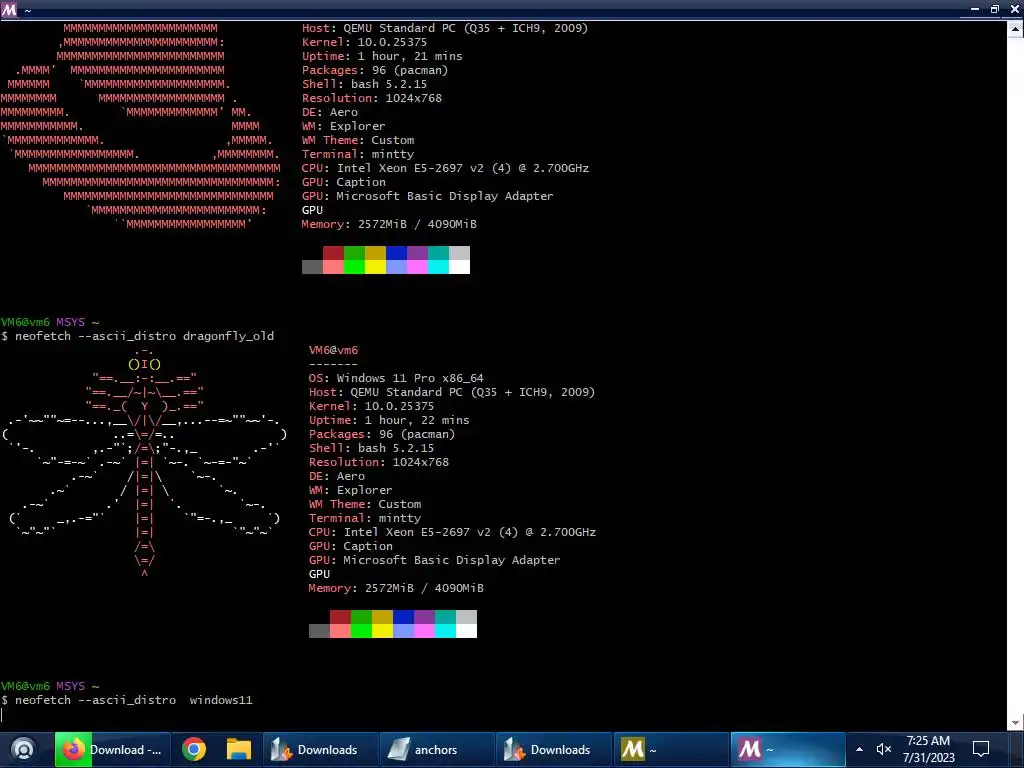Click cyan swatch in lower color palette
Screen dimensions: 1024x768
coord(445,631)
